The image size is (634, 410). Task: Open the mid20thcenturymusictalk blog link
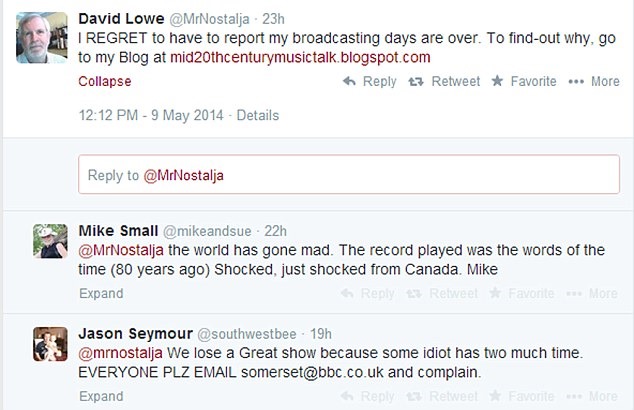(301, 57)
